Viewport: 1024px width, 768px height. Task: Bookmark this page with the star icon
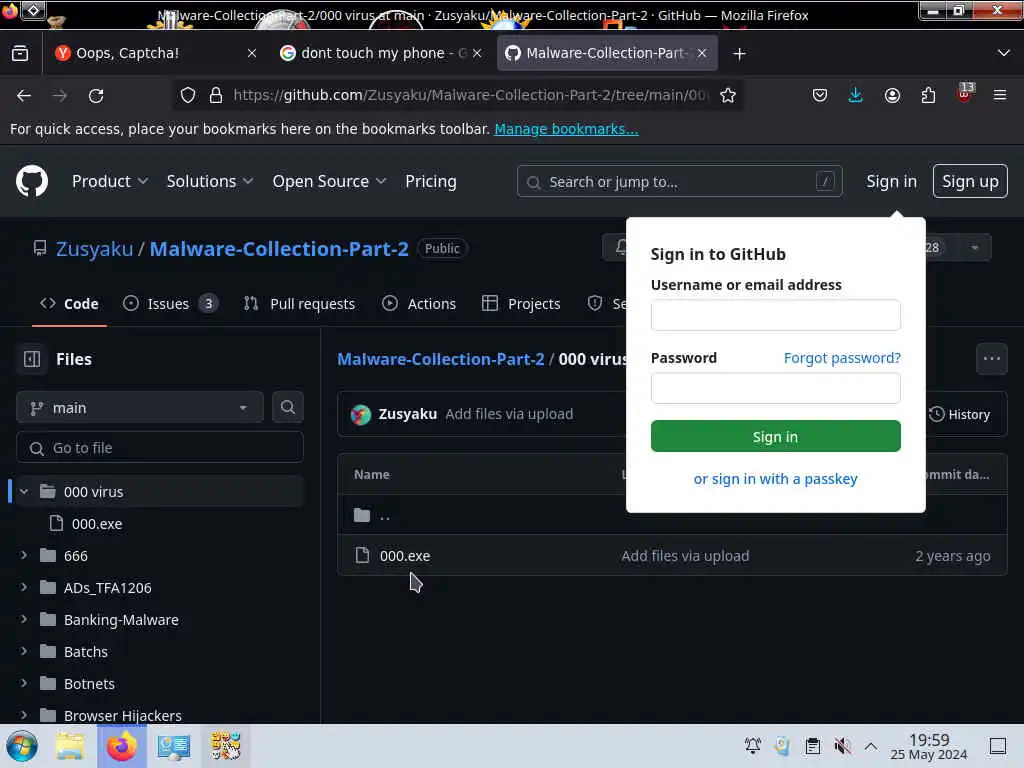(x=728, y=95)
